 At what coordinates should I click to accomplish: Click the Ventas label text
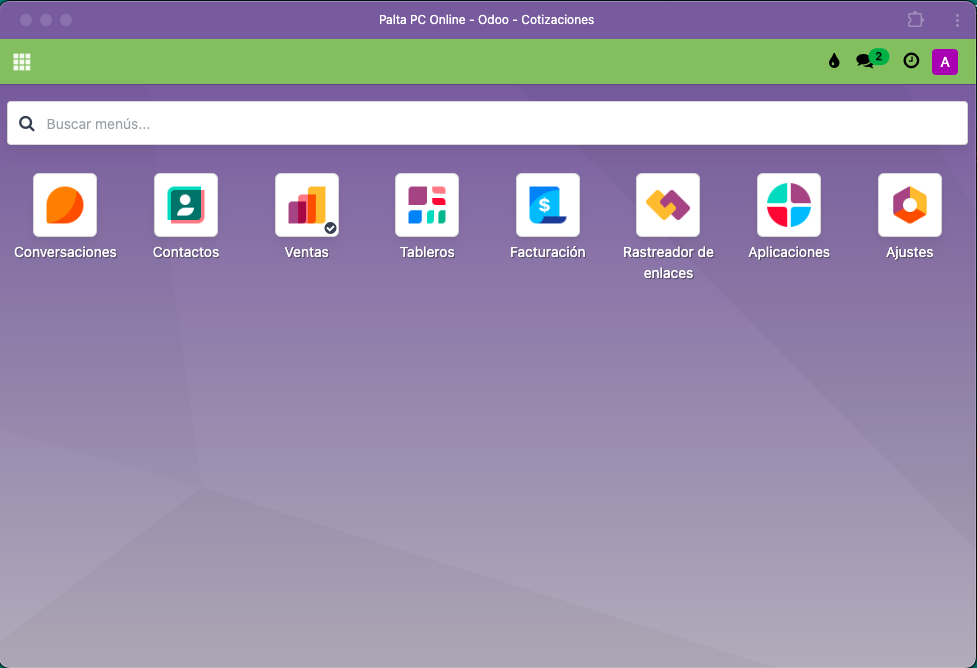(x=306, y=252)
